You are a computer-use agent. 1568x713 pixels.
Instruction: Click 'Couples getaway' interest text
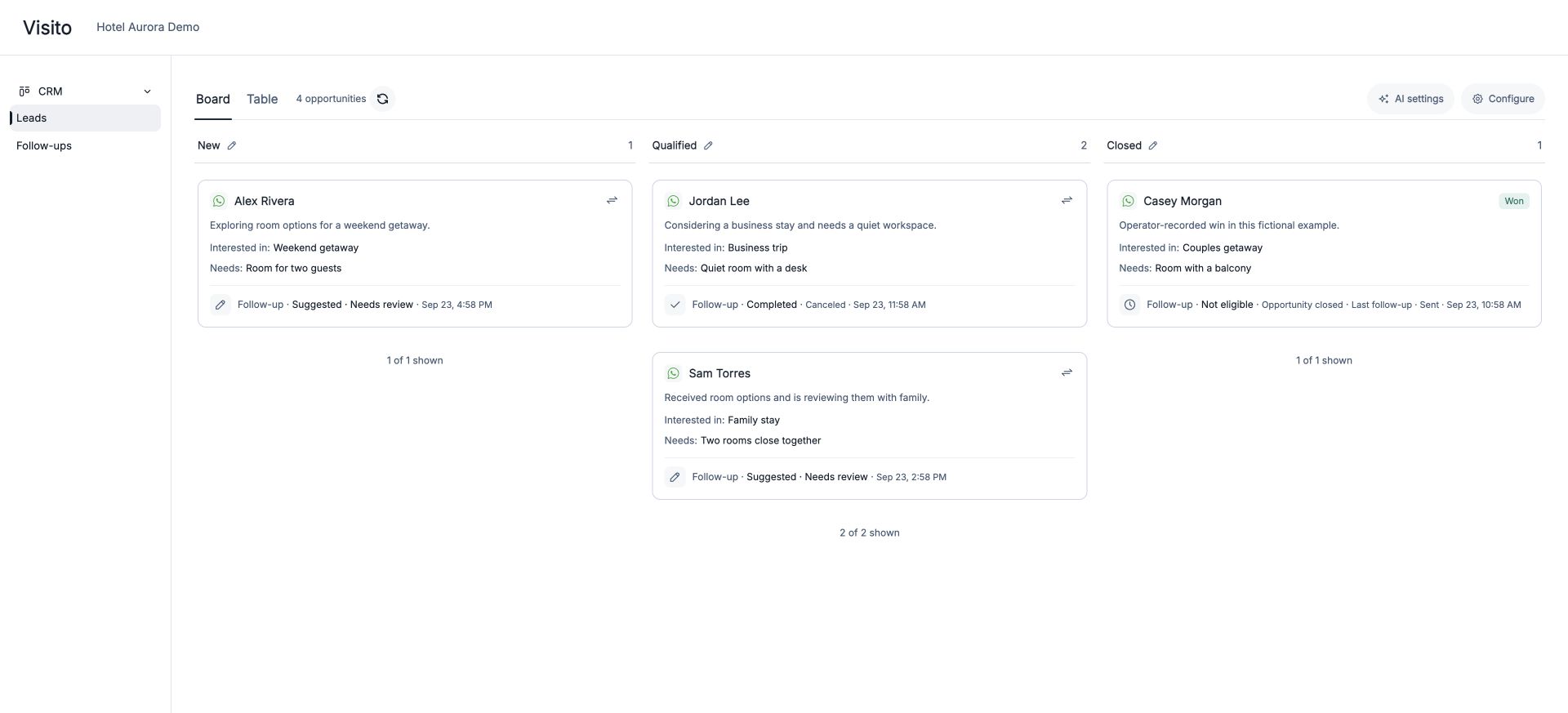(1223, 247)
